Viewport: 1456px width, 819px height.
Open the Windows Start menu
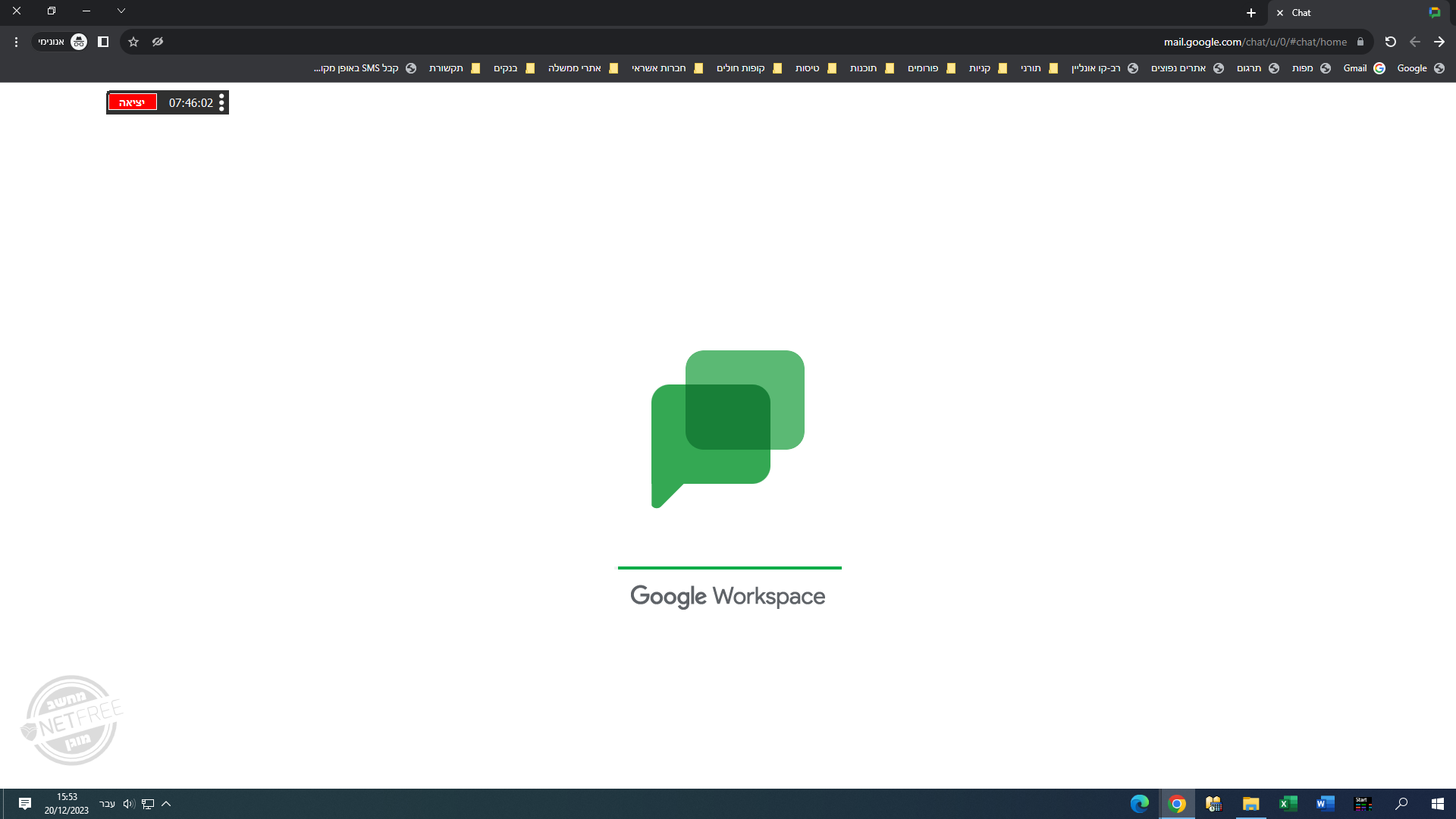(1438, 804)
